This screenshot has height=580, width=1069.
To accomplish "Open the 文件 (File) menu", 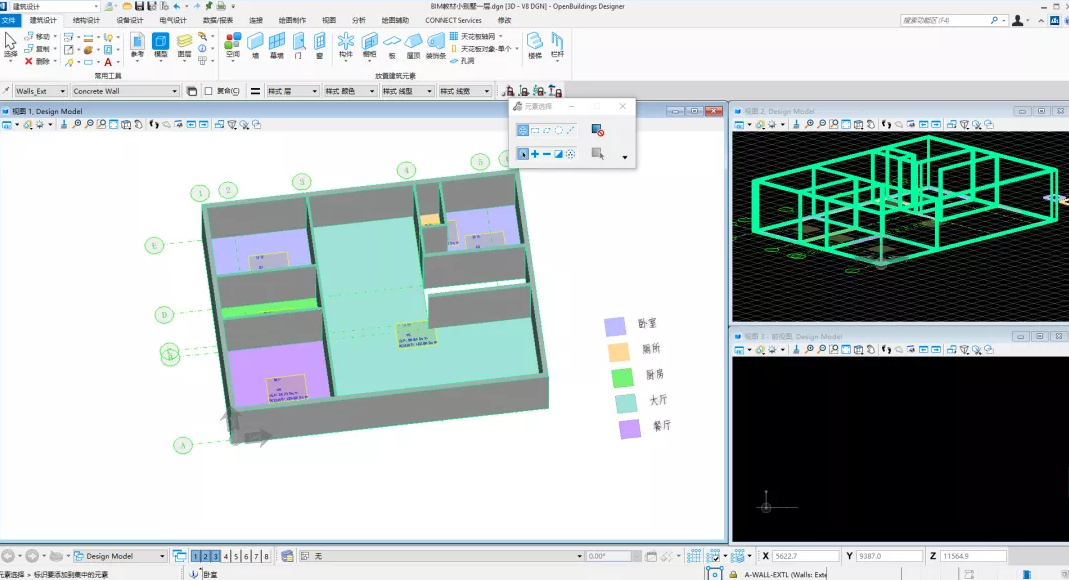I will click(10, 20).
